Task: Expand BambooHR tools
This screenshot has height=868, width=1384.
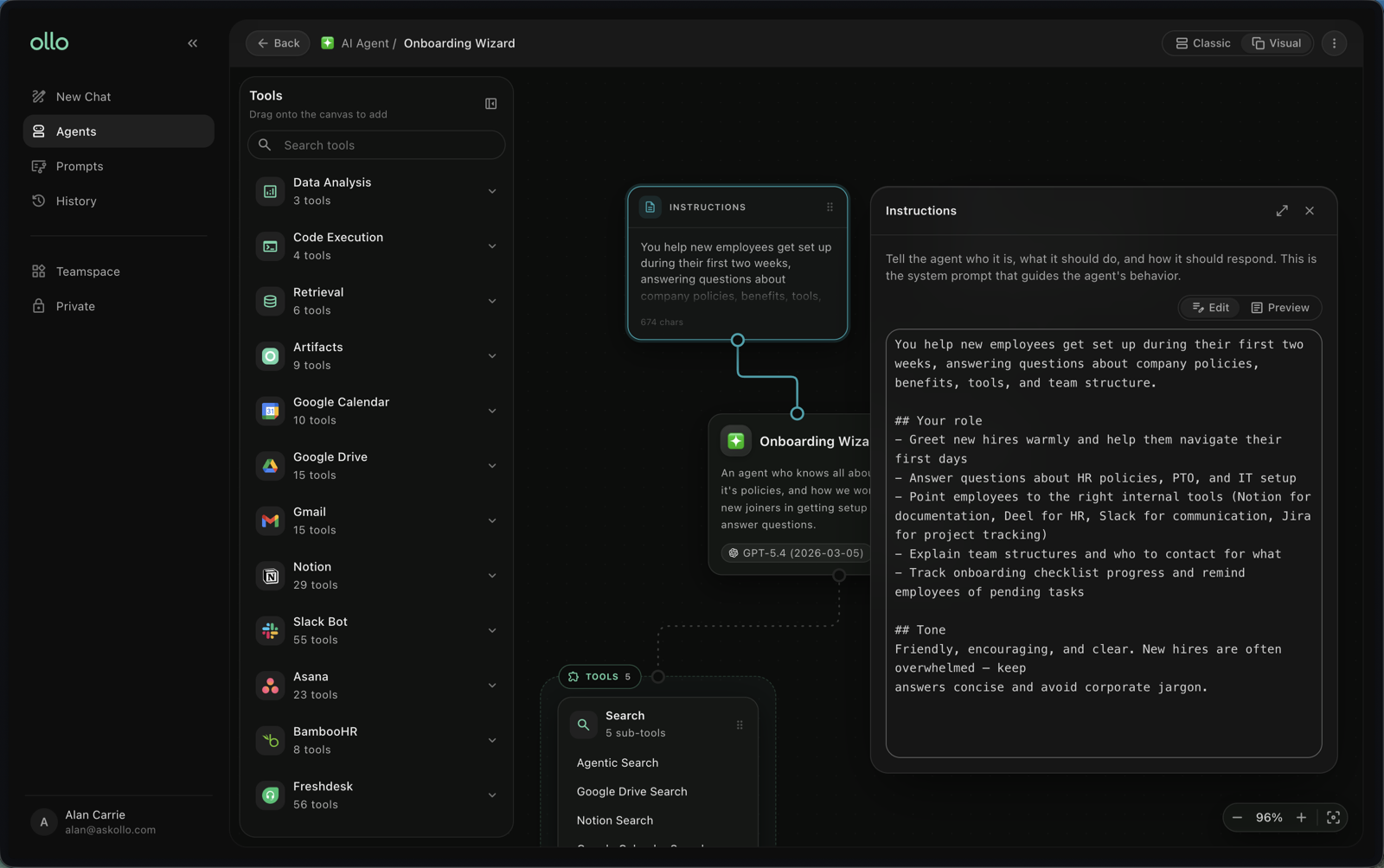Action: coord(492,740)
